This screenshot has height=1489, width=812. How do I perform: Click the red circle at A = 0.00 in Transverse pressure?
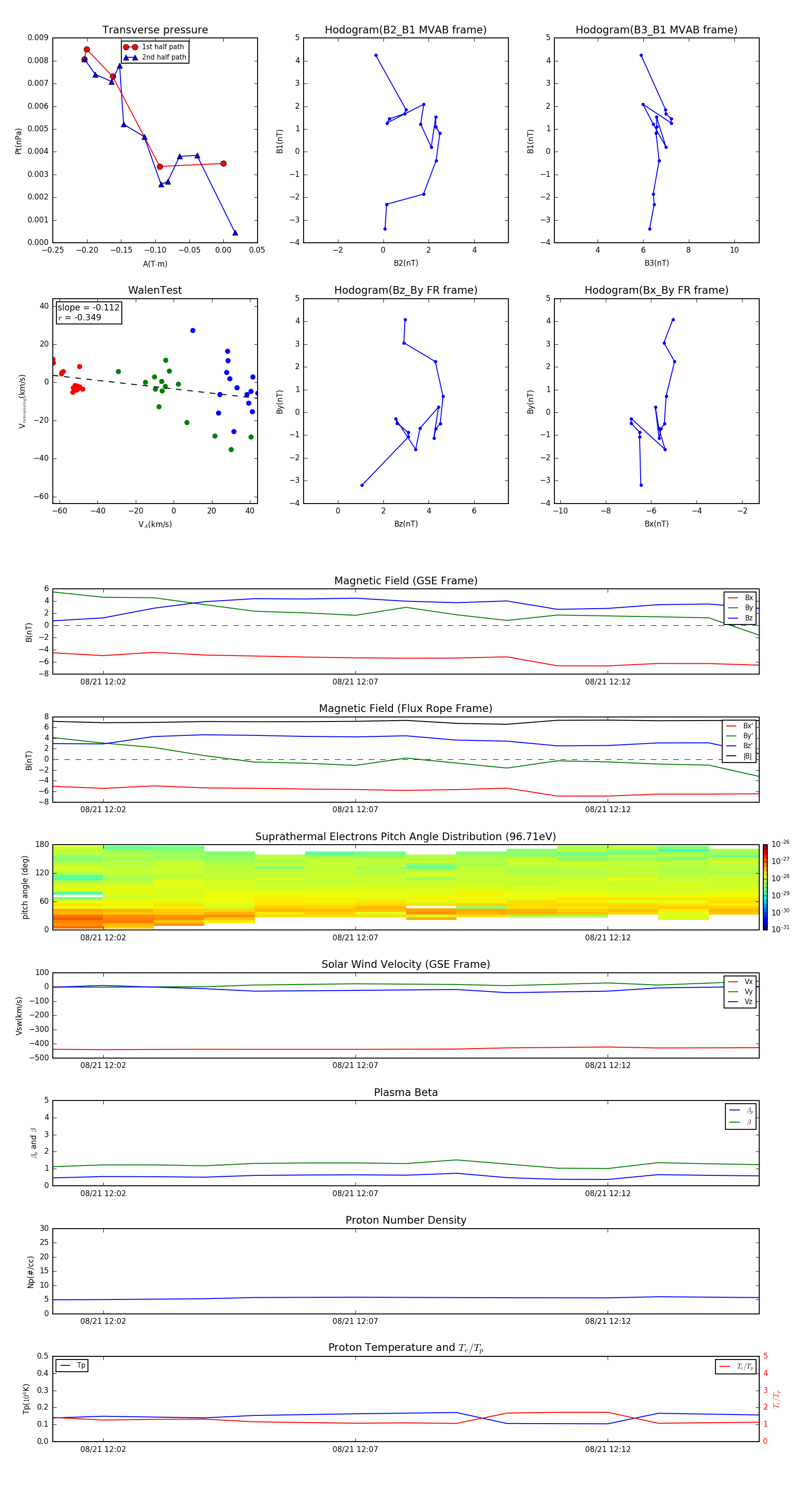[x=223, y=164]
